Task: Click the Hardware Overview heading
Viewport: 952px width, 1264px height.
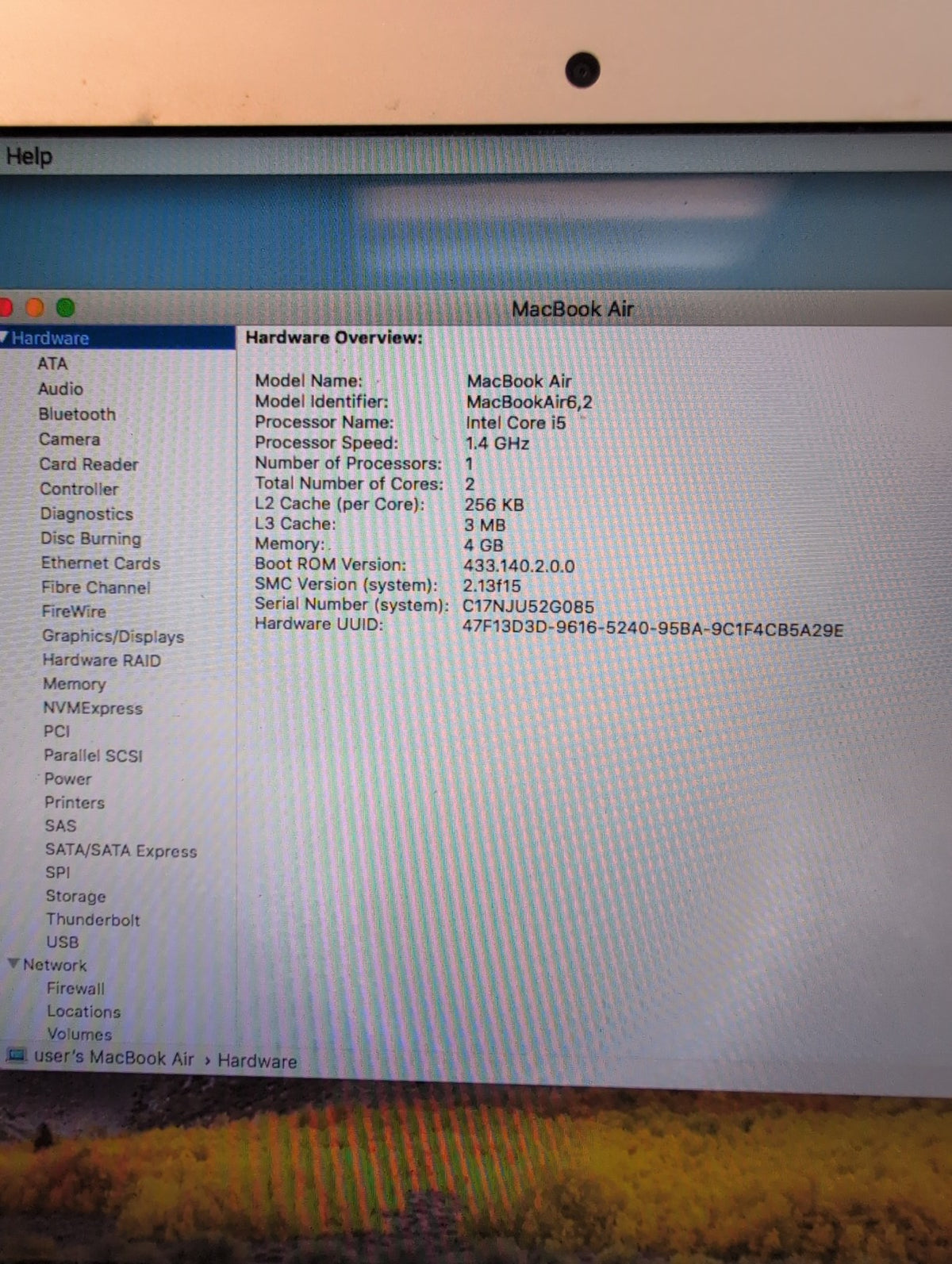Action: click(x=334, y=338)
